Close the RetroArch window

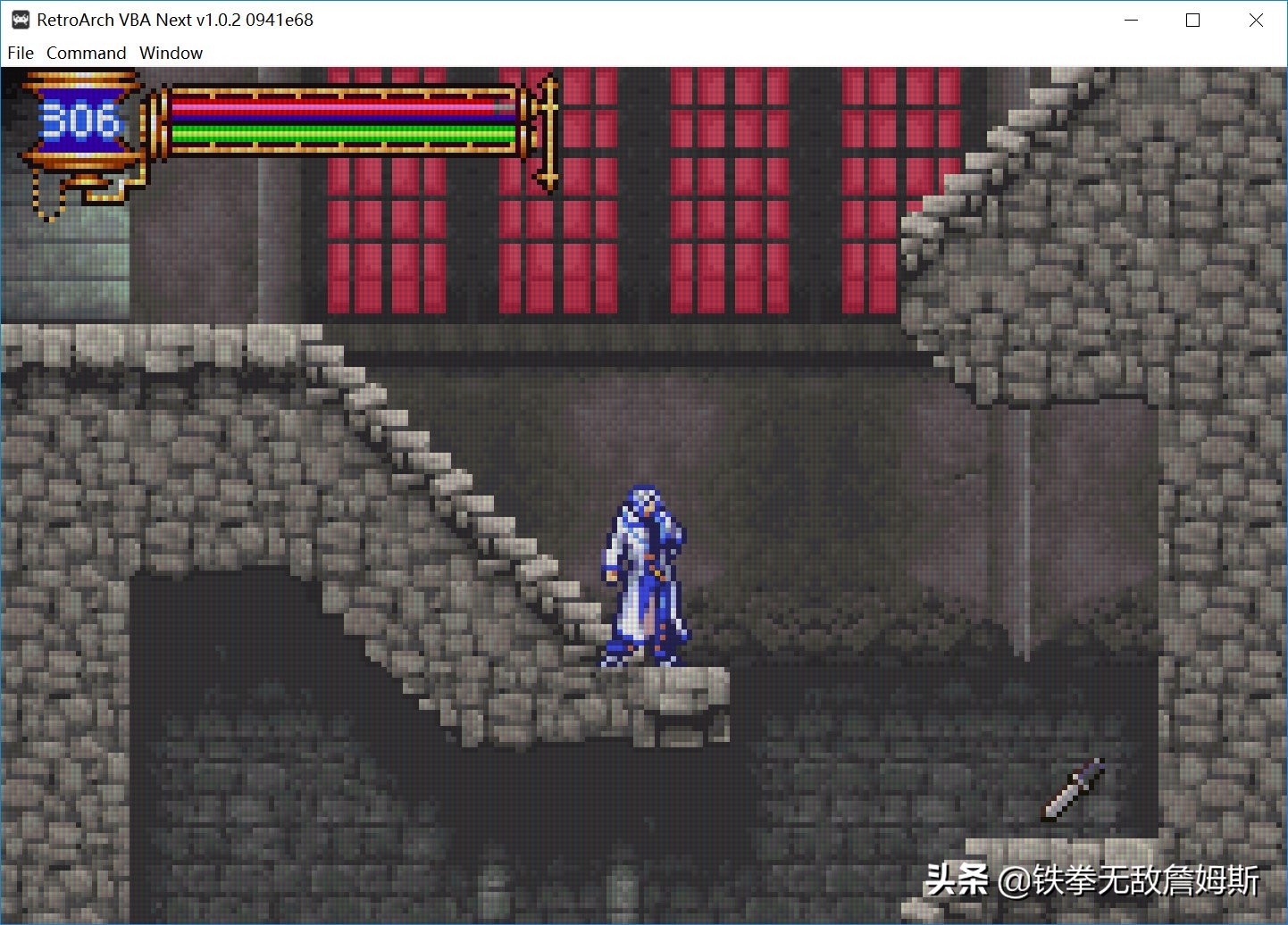1256,20
